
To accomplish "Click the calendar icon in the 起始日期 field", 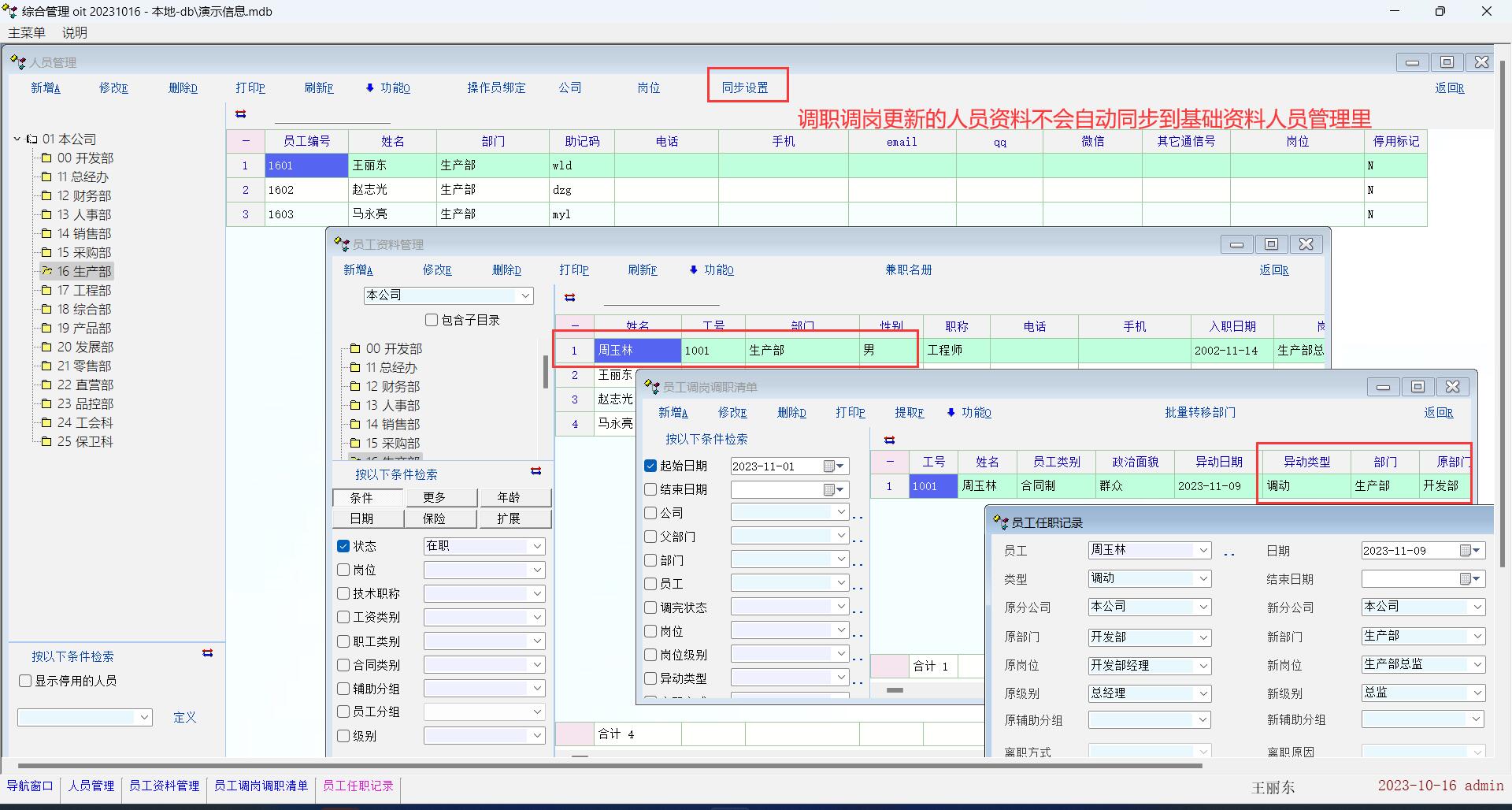I will pos(829,466).
